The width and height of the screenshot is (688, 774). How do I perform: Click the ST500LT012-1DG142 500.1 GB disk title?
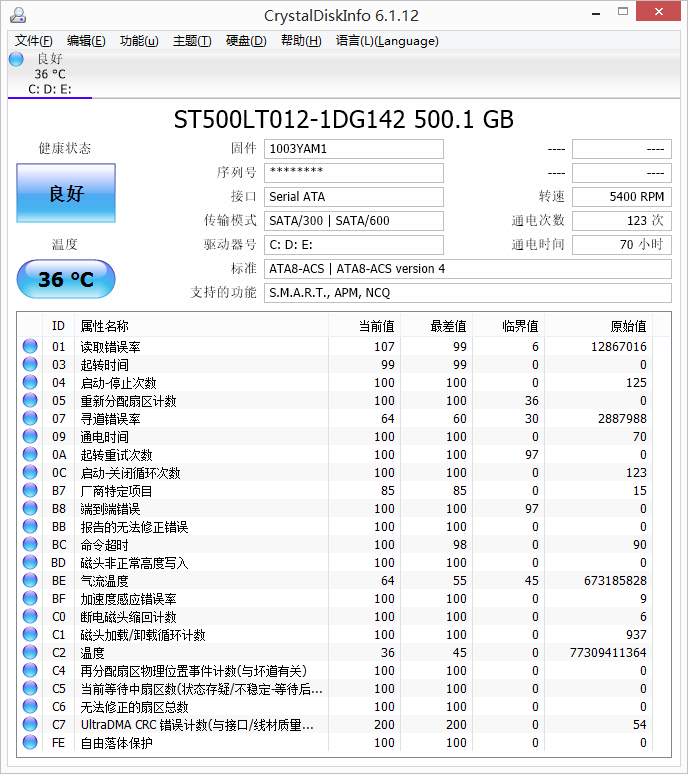[x=344, y=120]
